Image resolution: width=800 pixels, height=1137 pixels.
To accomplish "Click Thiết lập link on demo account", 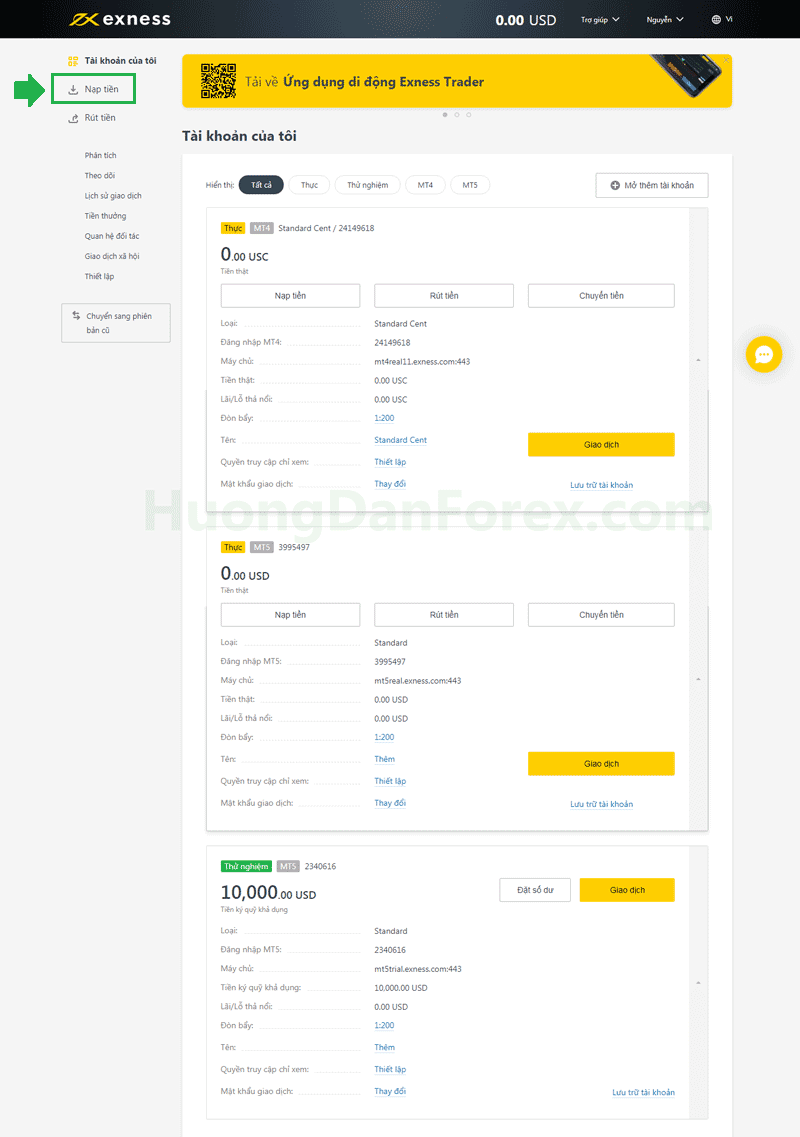I will pyautogui.click(x=390, y=1069).
